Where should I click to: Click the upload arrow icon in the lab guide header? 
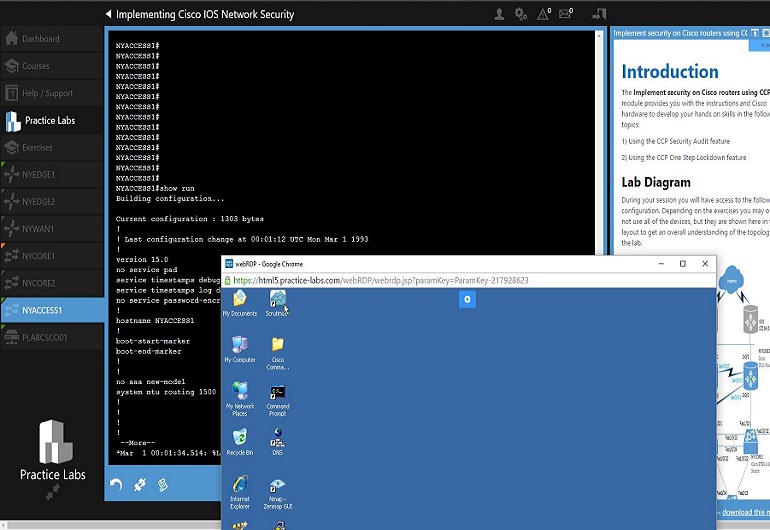755,33
